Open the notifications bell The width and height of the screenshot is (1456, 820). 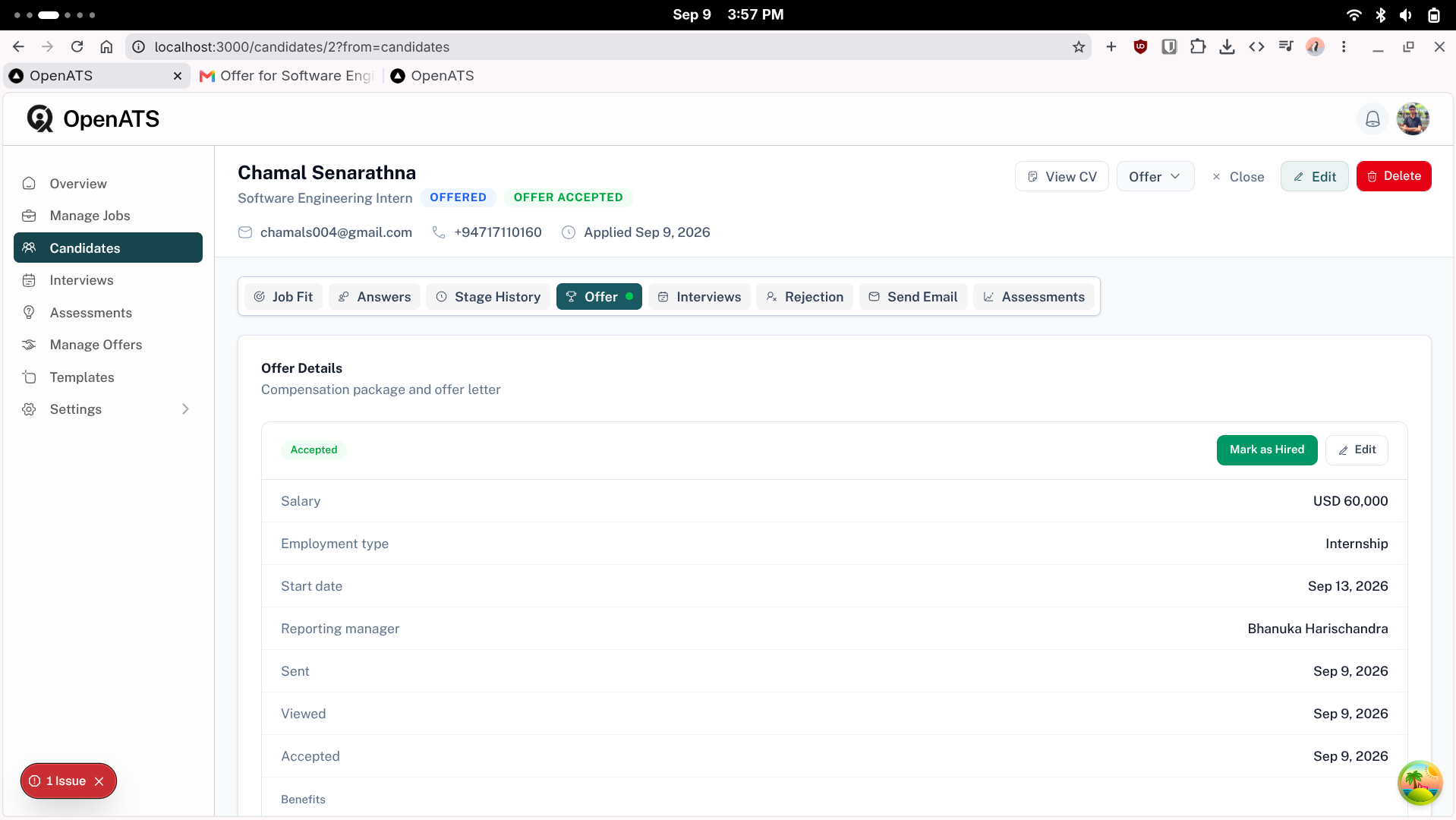(x=1372, y=119)
